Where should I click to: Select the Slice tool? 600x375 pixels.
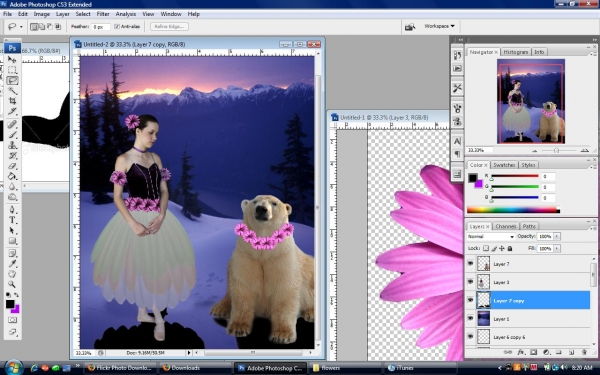pyautogui.click(x=12, y=111)
